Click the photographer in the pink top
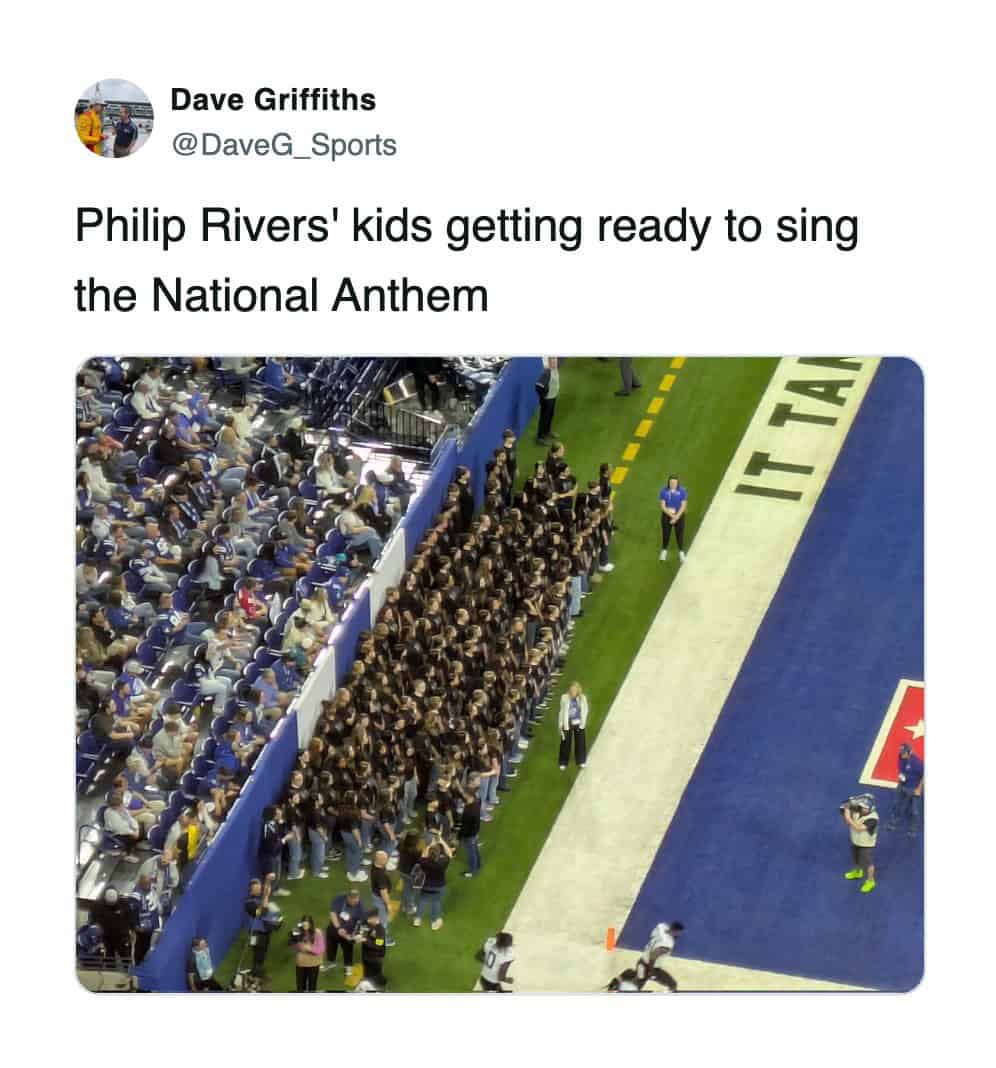This screenshot has height=1068, width=996. pyautogui.click(x=307, y=952)
